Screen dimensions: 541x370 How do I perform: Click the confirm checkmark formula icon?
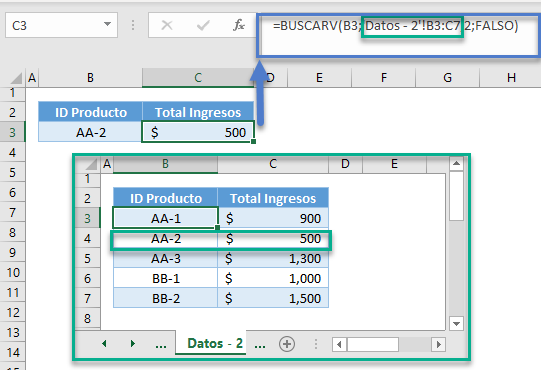tap(203, 25)
